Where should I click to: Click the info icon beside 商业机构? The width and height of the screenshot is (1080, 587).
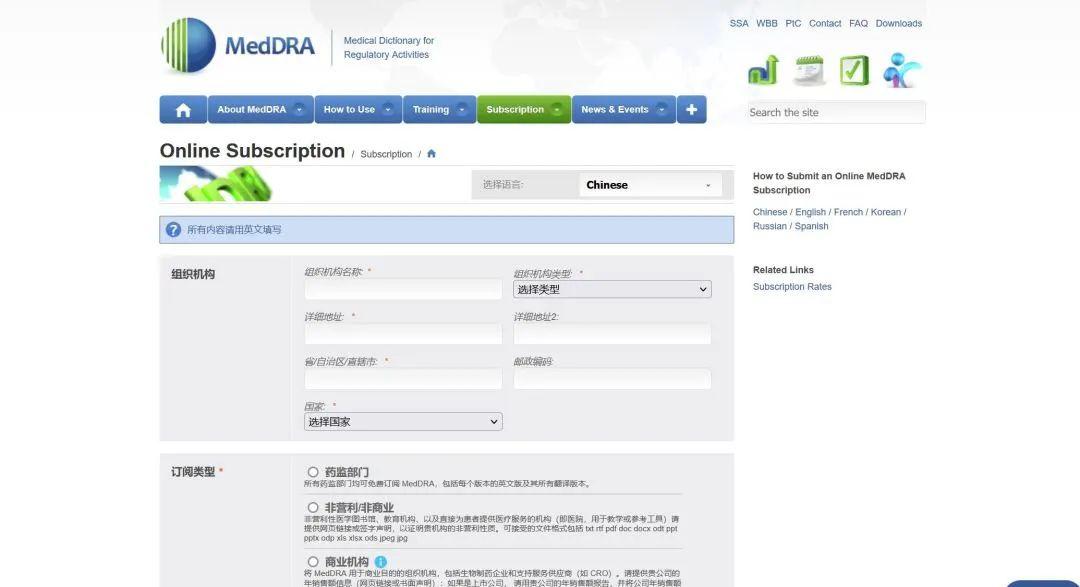point(379,561)
